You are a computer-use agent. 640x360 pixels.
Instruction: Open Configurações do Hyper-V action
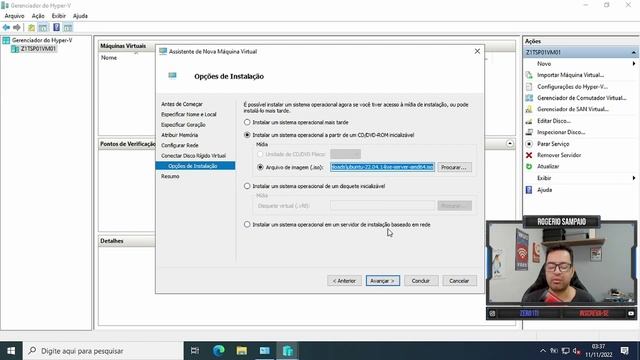(572, 87)
